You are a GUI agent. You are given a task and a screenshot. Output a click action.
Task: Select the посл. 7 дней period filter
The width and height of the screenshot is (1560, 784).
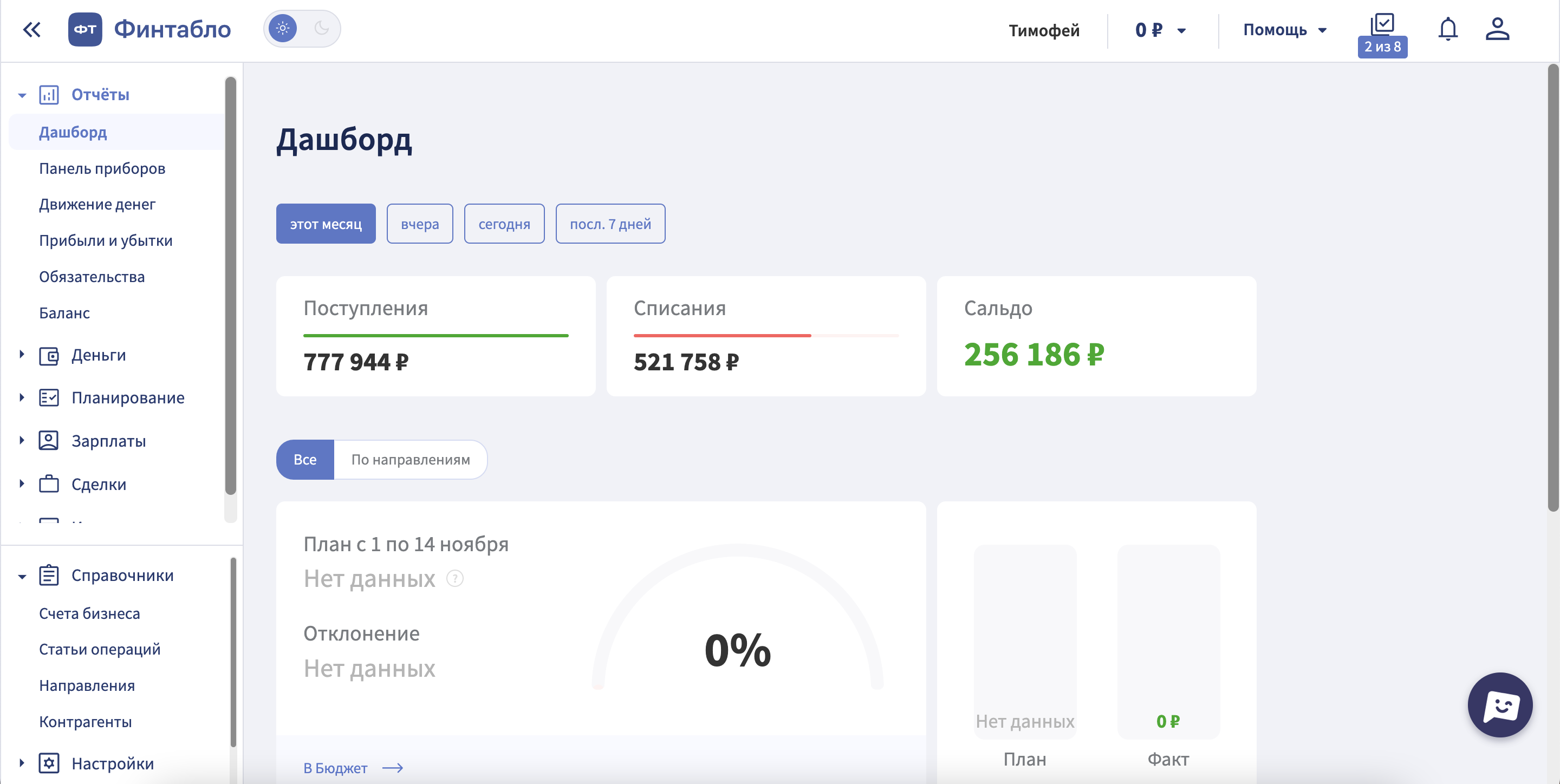coord(610,224)
